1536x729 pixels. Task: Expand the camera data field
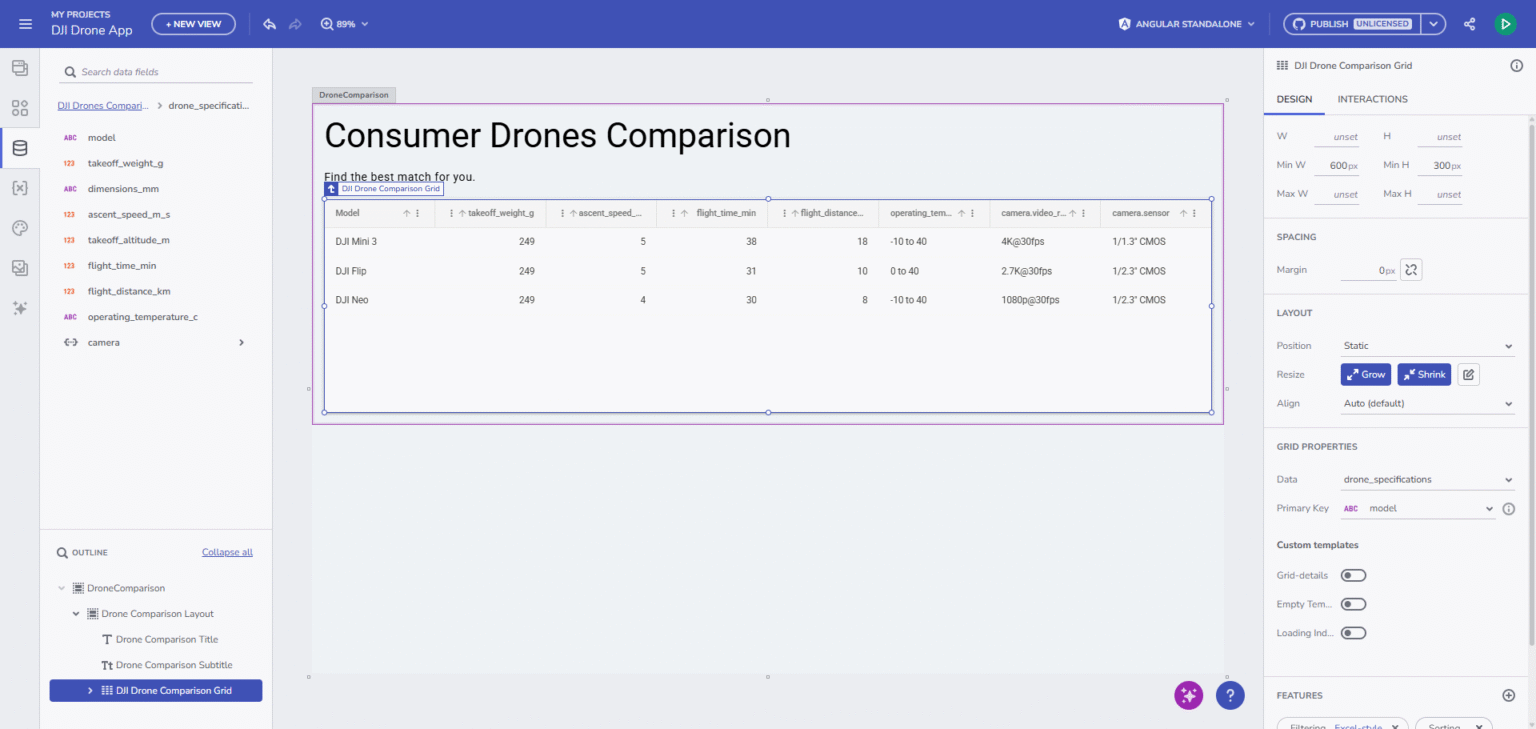pos(241,343)
